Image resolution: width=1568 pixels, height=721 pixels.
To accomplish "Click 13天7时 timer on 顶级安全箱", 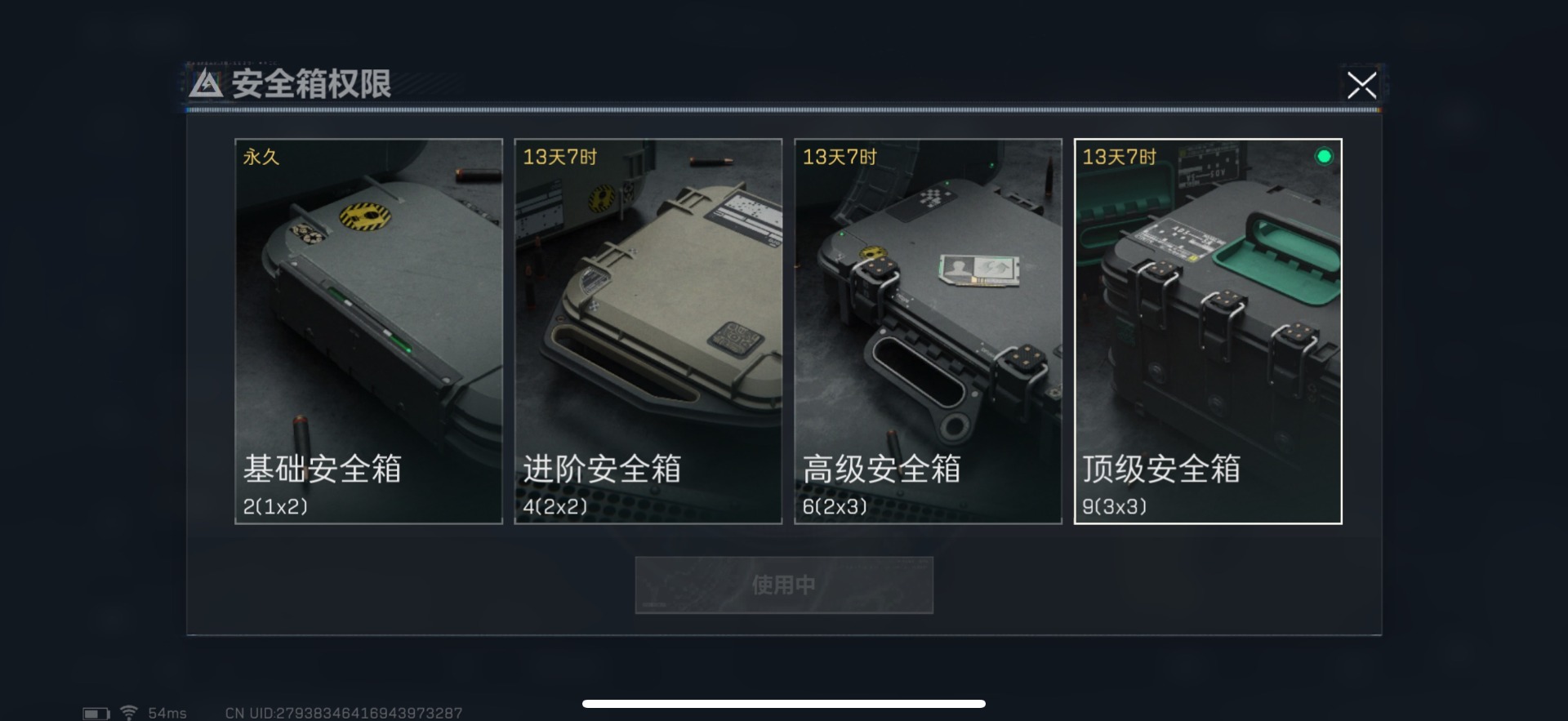I will [1120, 157].
